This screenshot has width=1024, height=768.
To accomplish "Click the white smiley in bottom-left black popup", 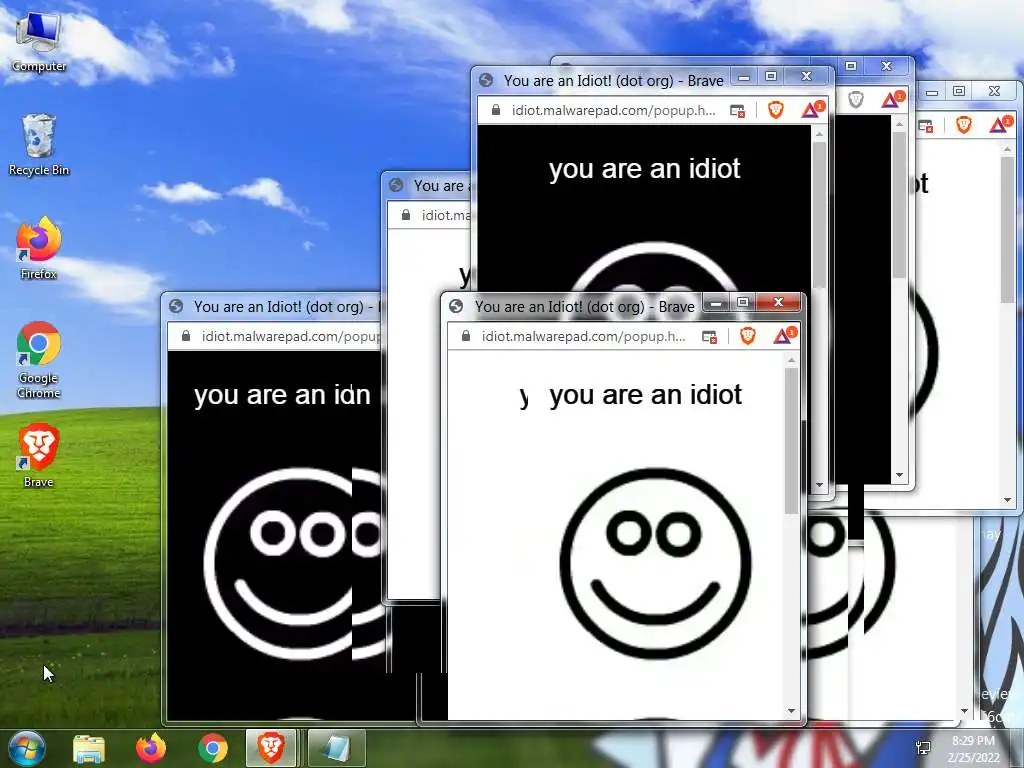I will tap(292, 563).
